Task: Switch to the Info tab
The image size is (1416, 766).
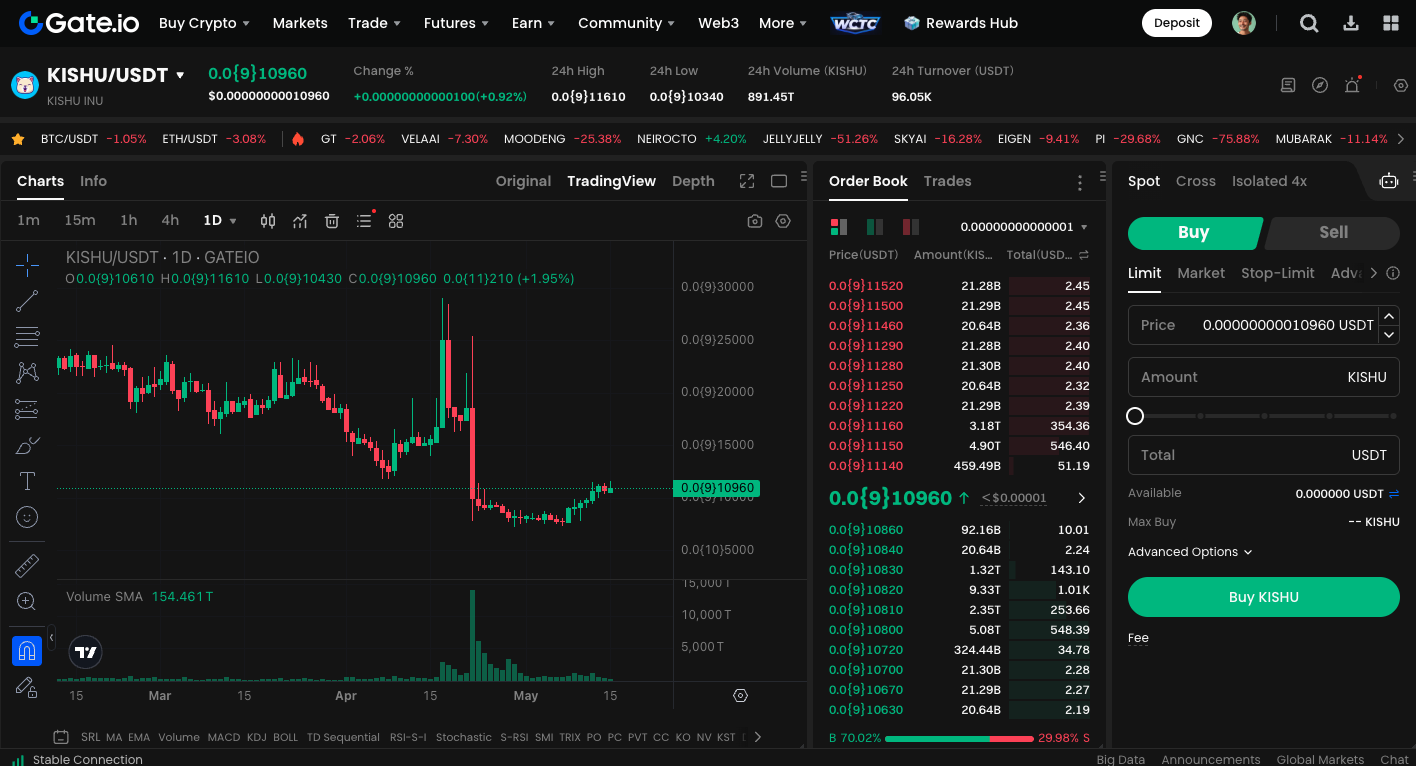Action: [x=94, y=181]
